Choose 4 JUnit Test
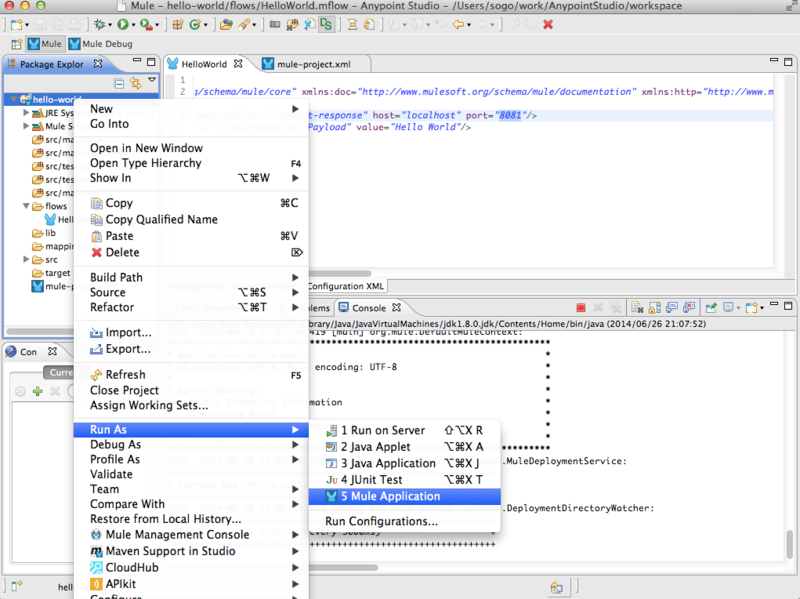800x599 pixels. click(x=405, y=480)
